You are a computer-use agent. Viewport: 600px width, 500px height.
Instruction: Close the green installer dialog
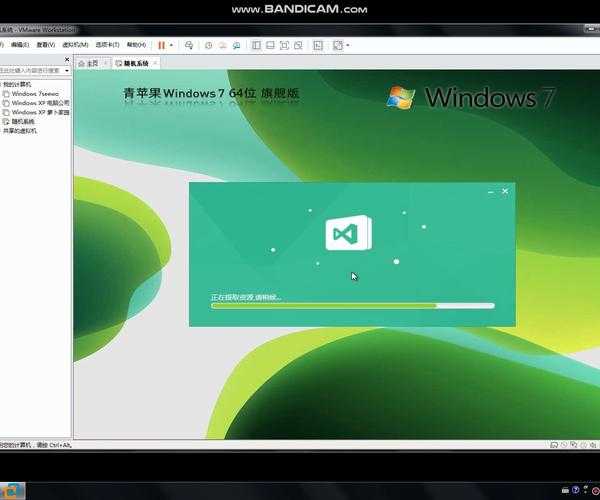(x=505, y=191)
